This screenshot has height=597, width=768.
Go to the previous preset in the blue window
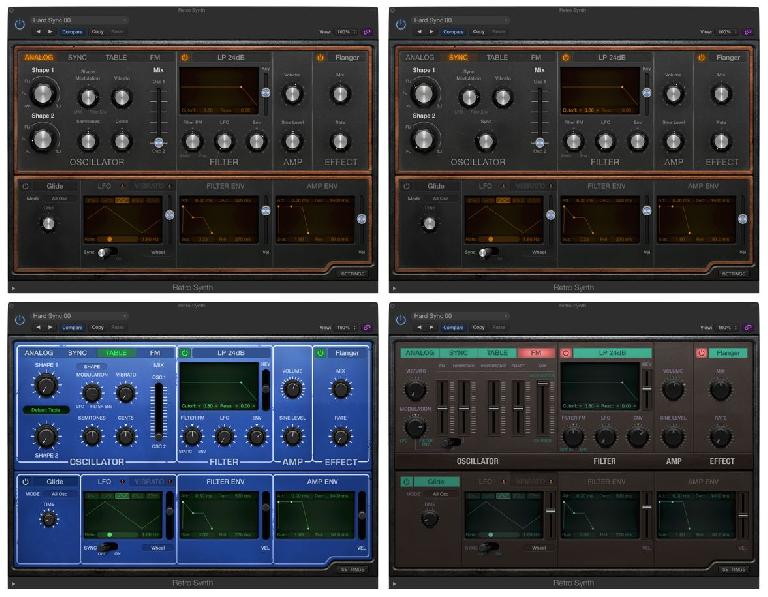pos(38,327)
